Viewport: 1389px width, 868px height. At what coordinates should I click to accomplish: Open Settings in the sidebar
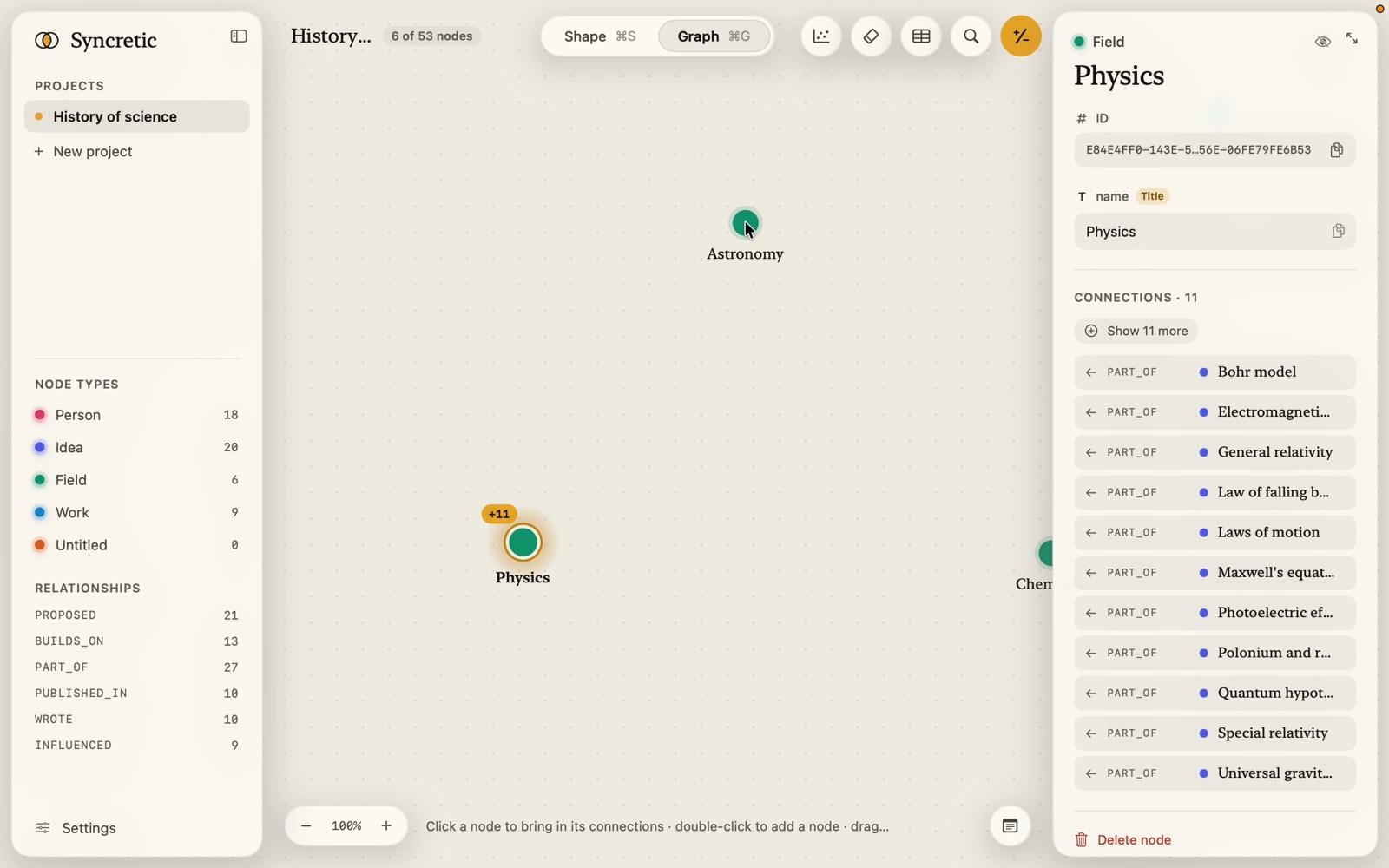pos(76,828)
